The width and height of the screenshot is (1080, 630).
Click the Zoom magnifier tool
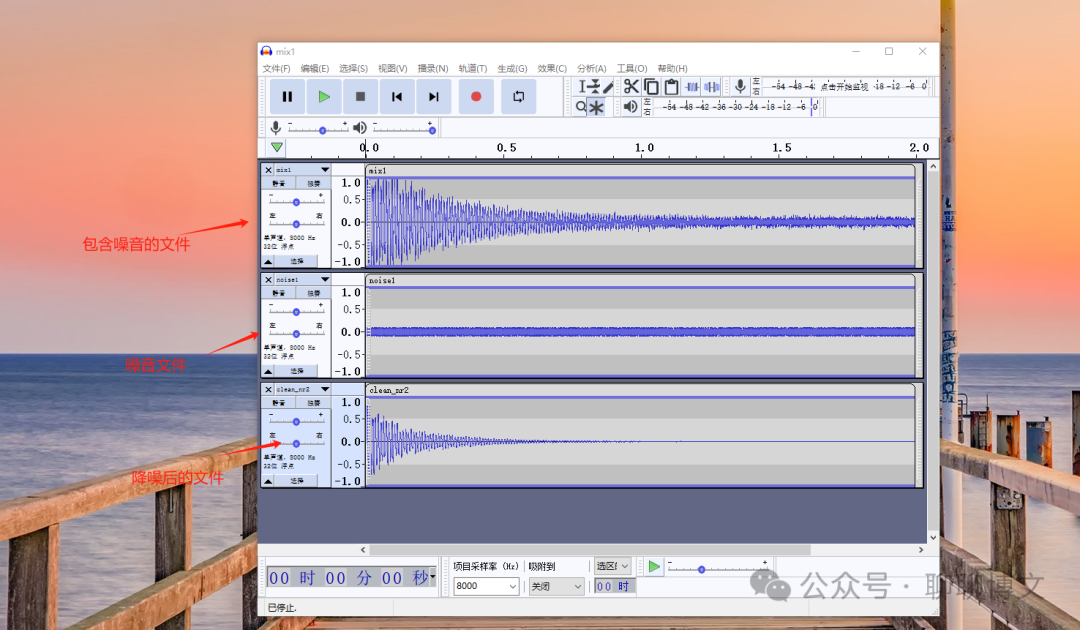[x=581, y=106]
